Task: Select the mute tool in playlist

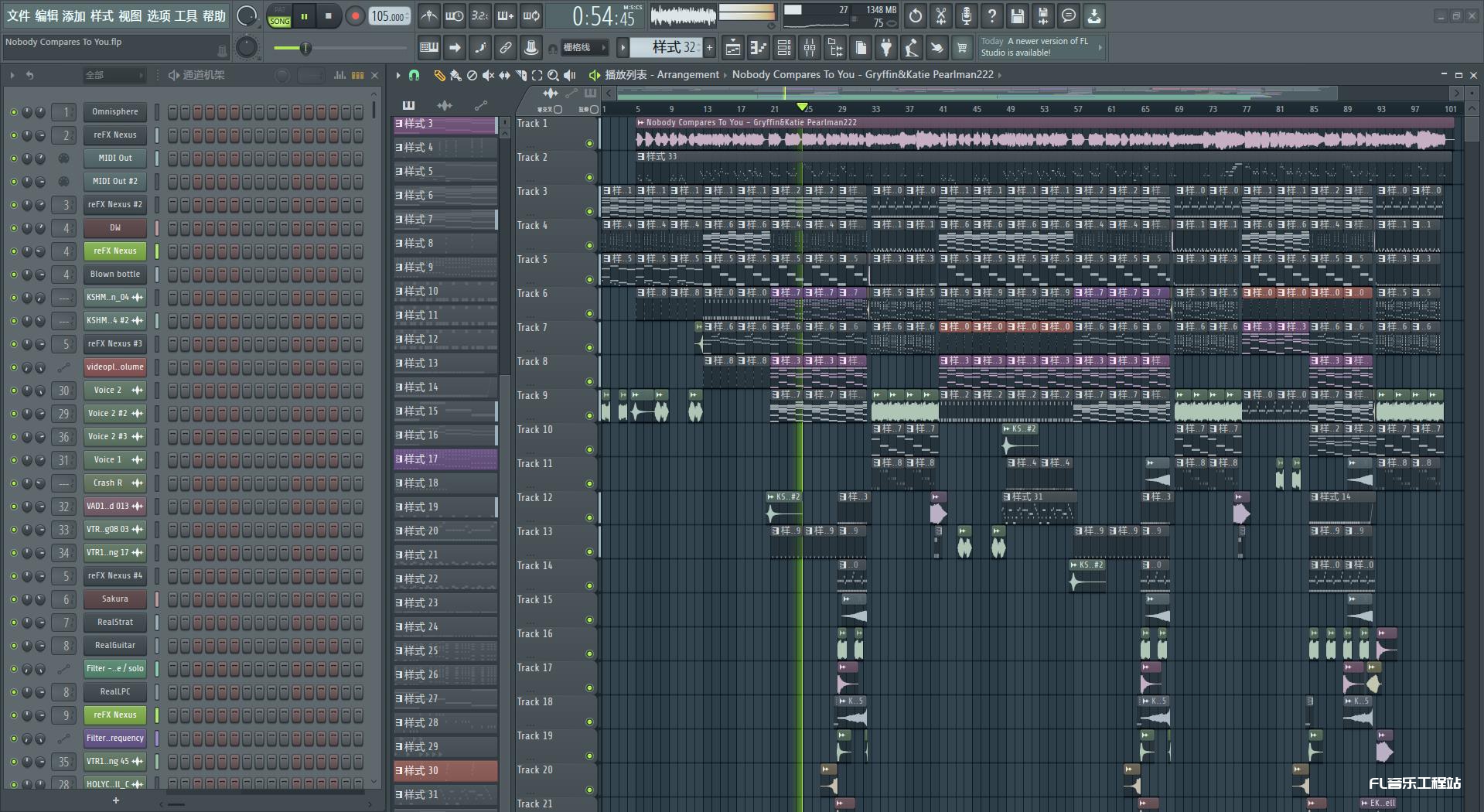Action: tap(488, 75)
